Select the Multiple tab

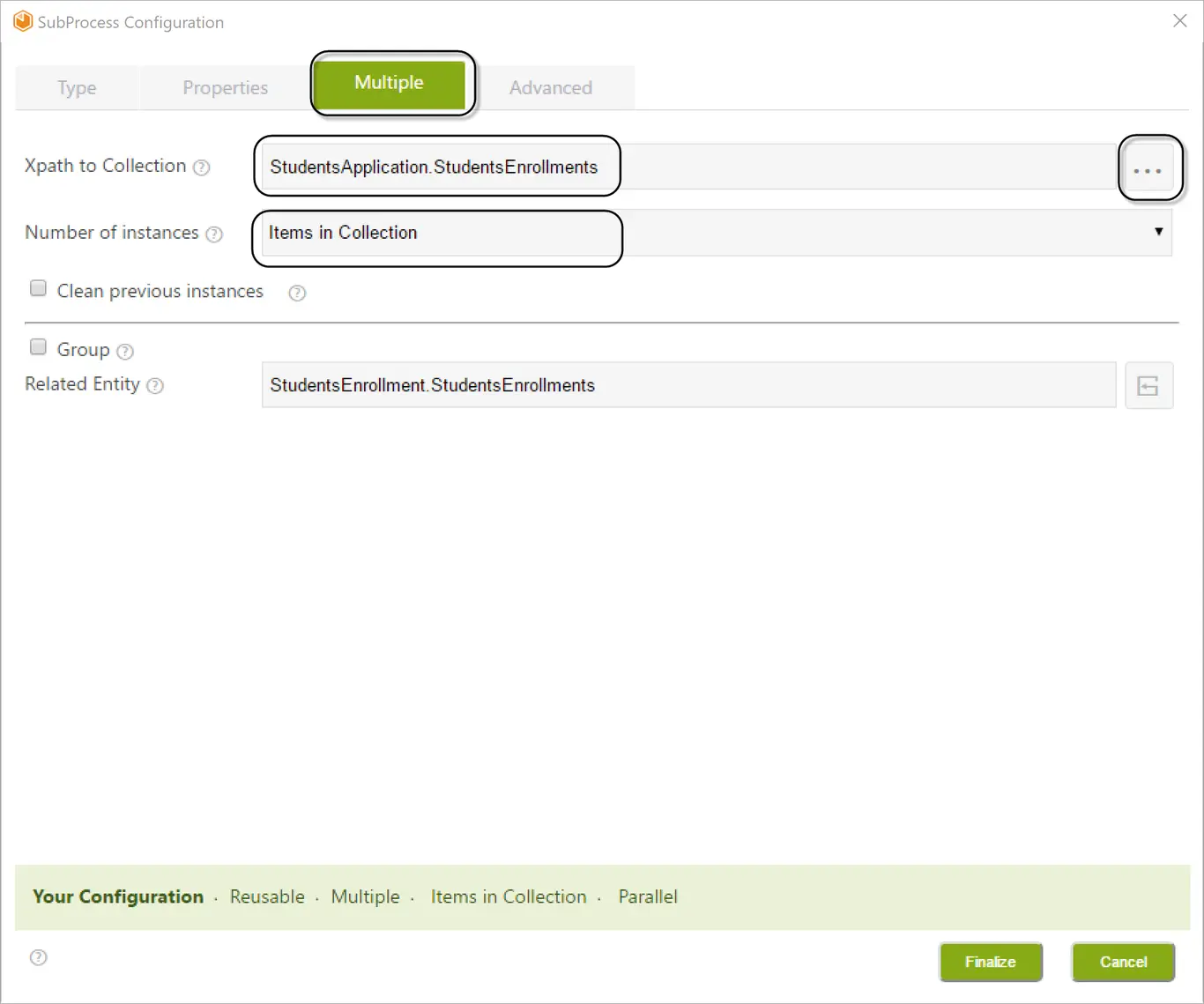(x=389, y=83)
